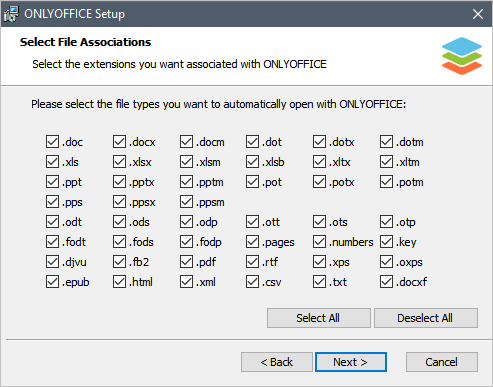Cancel the ONLYOFFICE setup

[442, 362]
